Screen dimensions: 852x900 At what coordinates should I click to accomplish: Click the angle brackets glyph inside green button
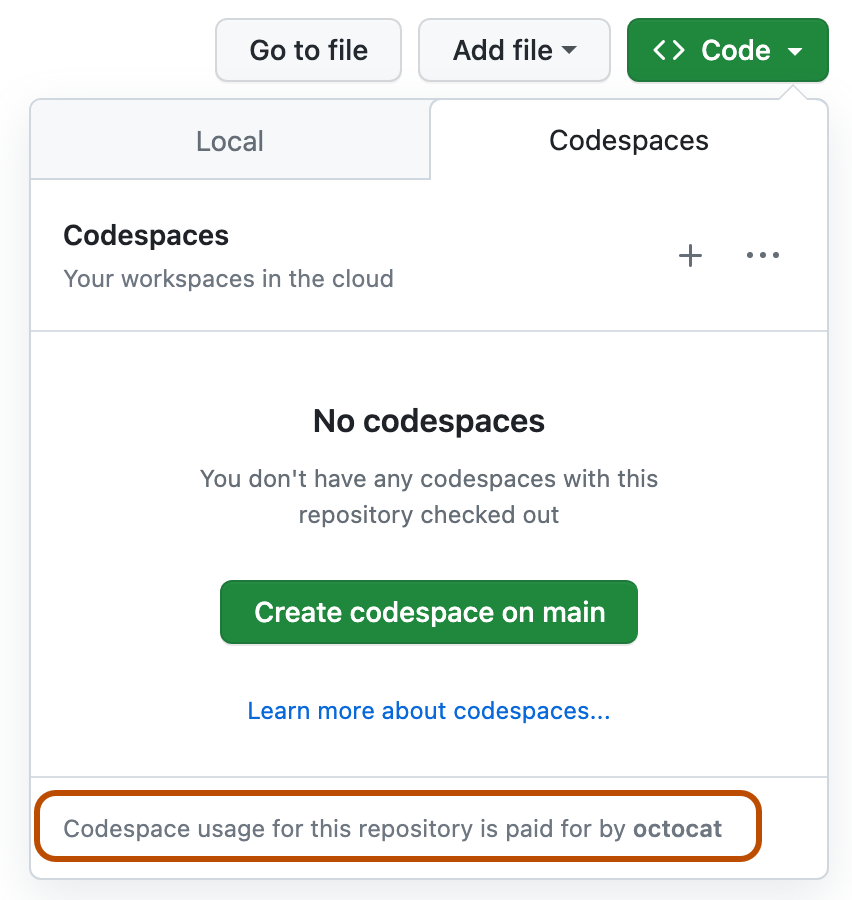coord(672,50)
